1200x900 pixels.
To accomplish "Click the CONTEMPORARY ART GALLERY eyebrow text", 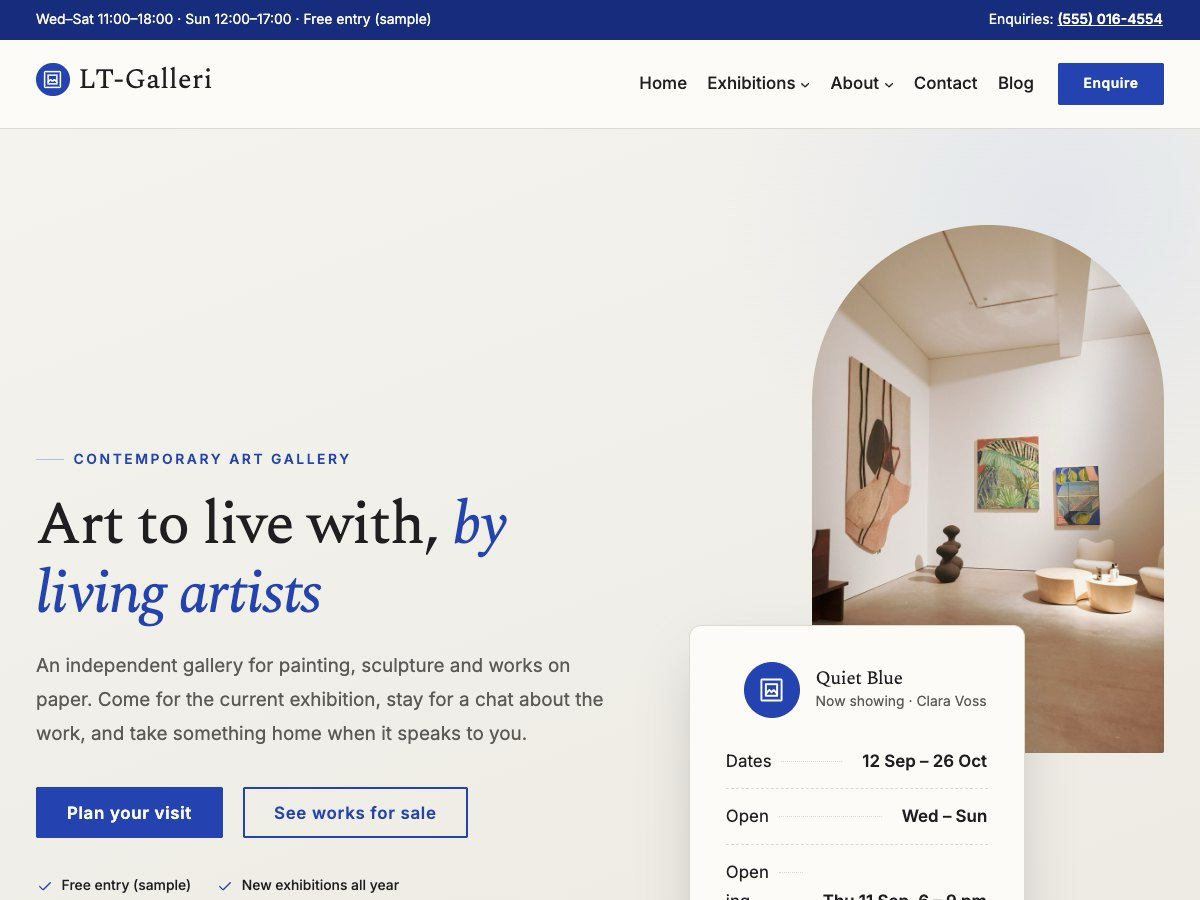I will (x=212, y=459).
